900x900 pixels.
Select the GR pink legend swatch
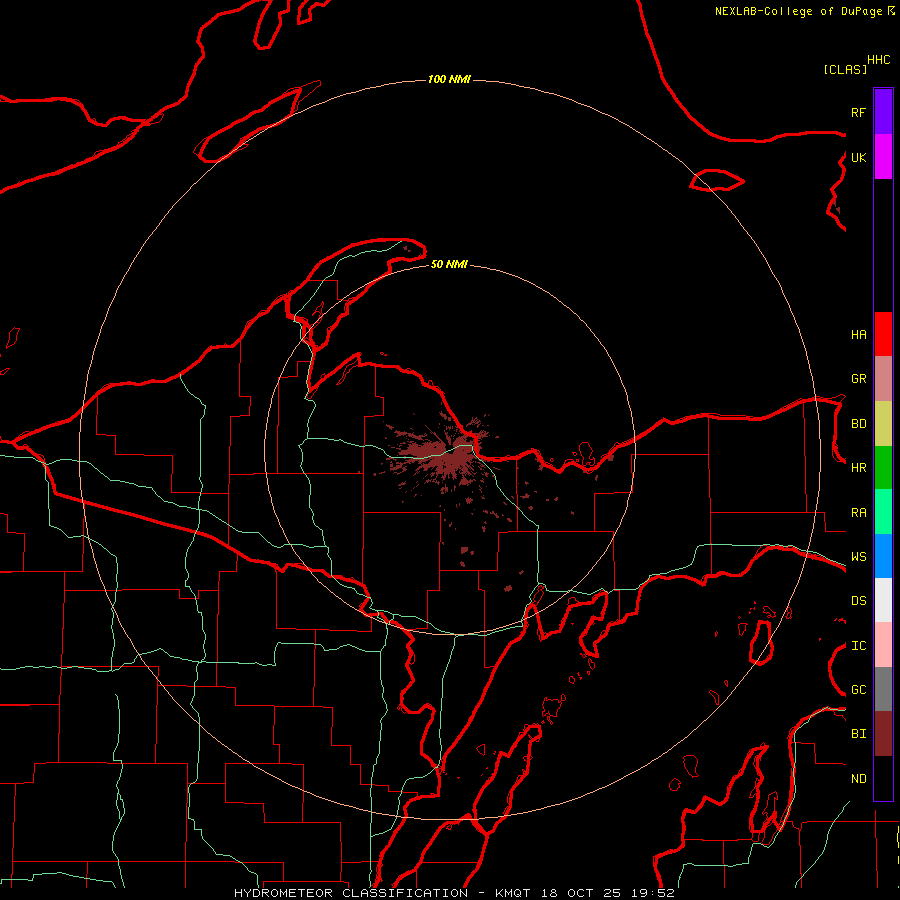tap(883, 379)
